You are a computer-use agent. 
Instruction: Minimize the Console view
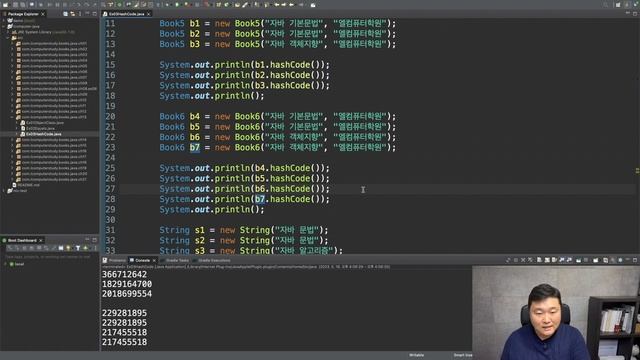pyautogui.click(x=627, y=260)
